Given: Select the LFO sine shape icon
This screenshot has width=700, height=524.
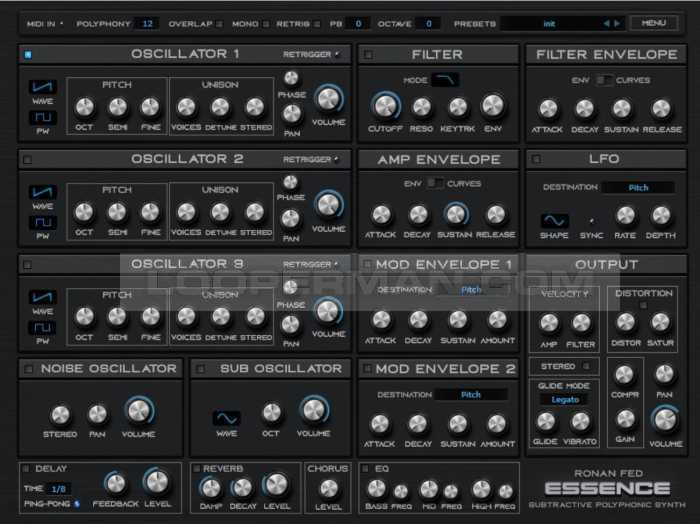Looking at the screenshot, I should (554, 220).
